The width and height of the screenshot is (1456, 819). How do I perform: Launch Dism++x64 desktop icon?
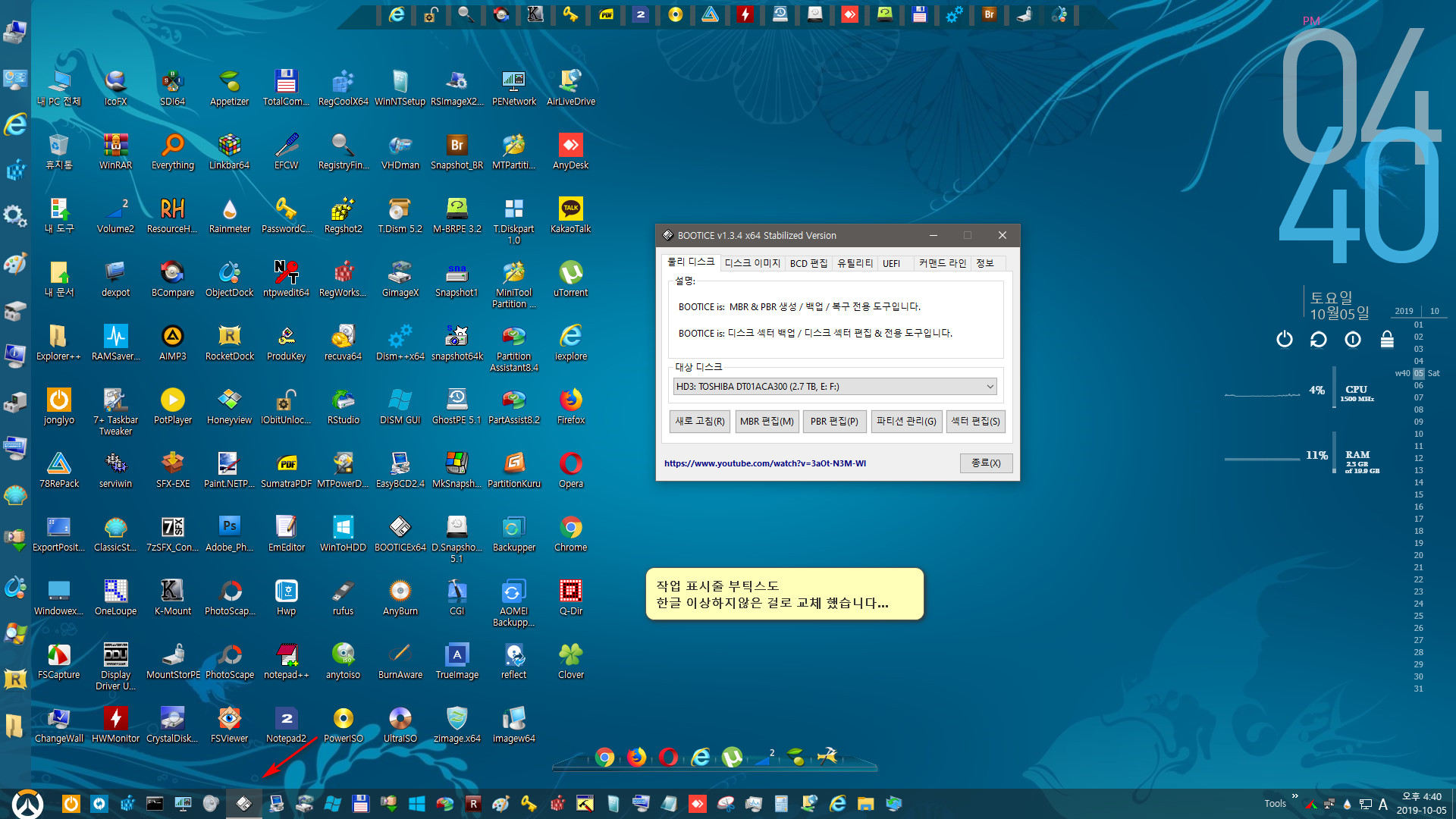pos(400,342)
